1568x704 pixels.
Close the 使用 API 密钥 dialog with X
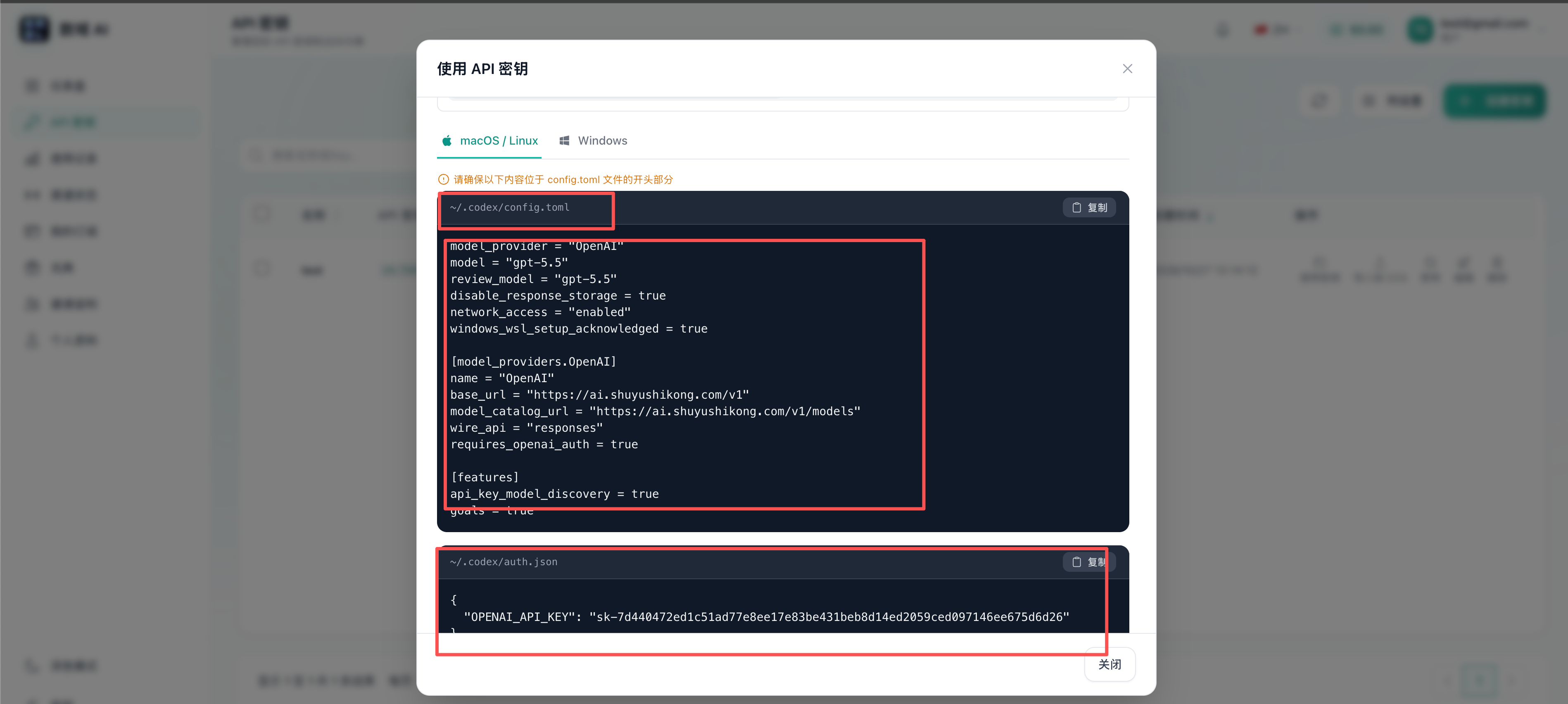(x=1127, y=69)
